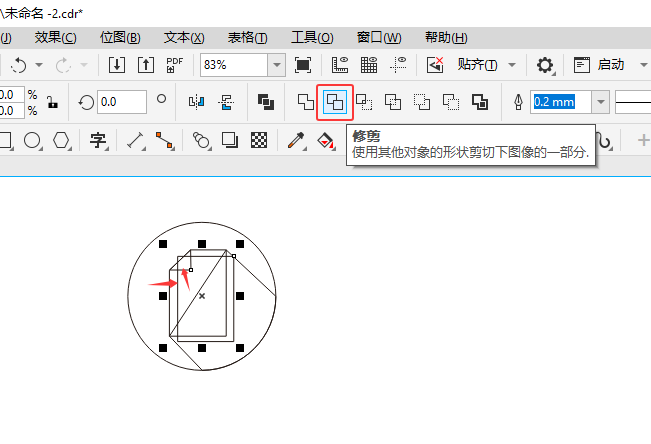Select the Transparency checkerboard tool
Image resolution: width=651 pixels, height=444 pixels.
click(x=259, y=140)
